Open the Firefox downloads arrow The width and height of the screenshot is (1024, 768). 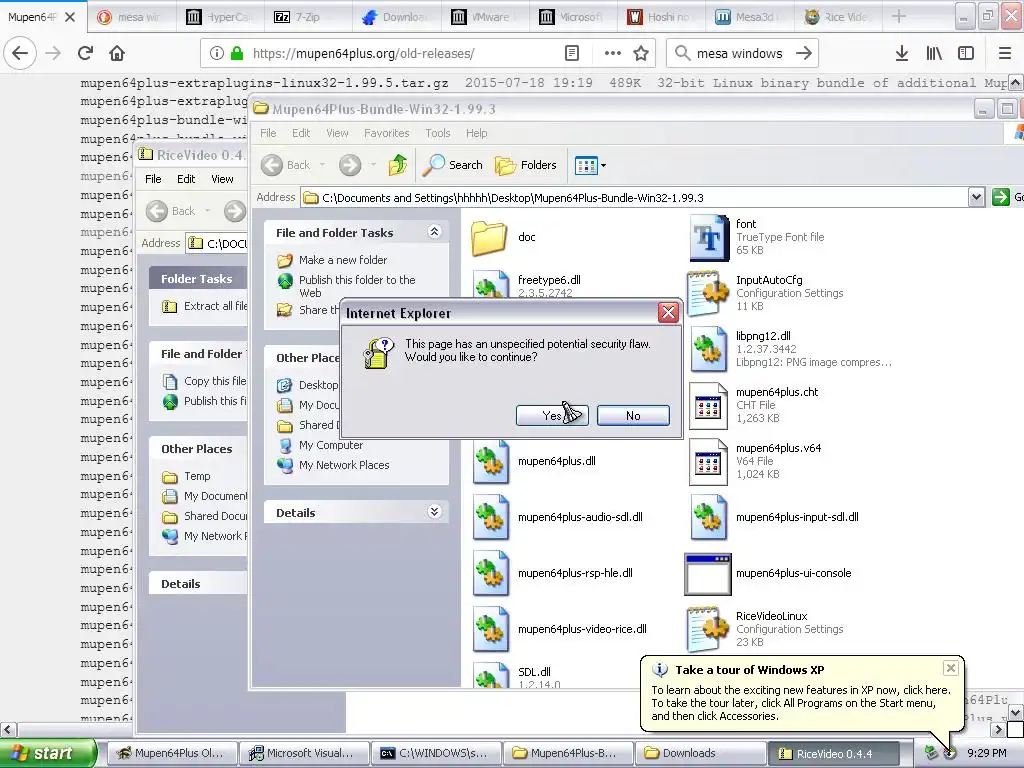point(902,53)
